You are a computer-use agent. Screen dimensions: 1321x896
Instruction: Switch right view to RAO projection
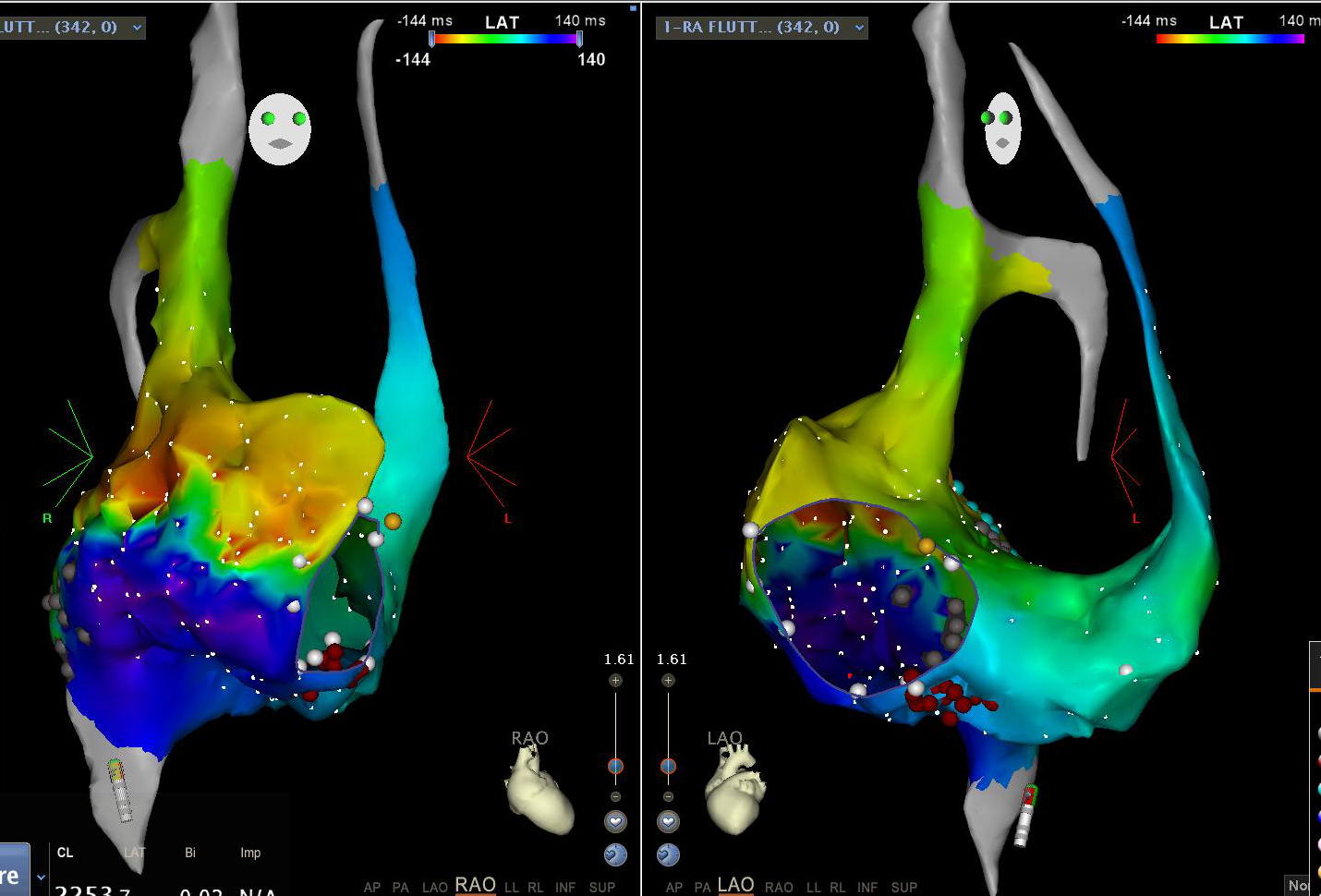pyautogui.click(x=778, y=887)
